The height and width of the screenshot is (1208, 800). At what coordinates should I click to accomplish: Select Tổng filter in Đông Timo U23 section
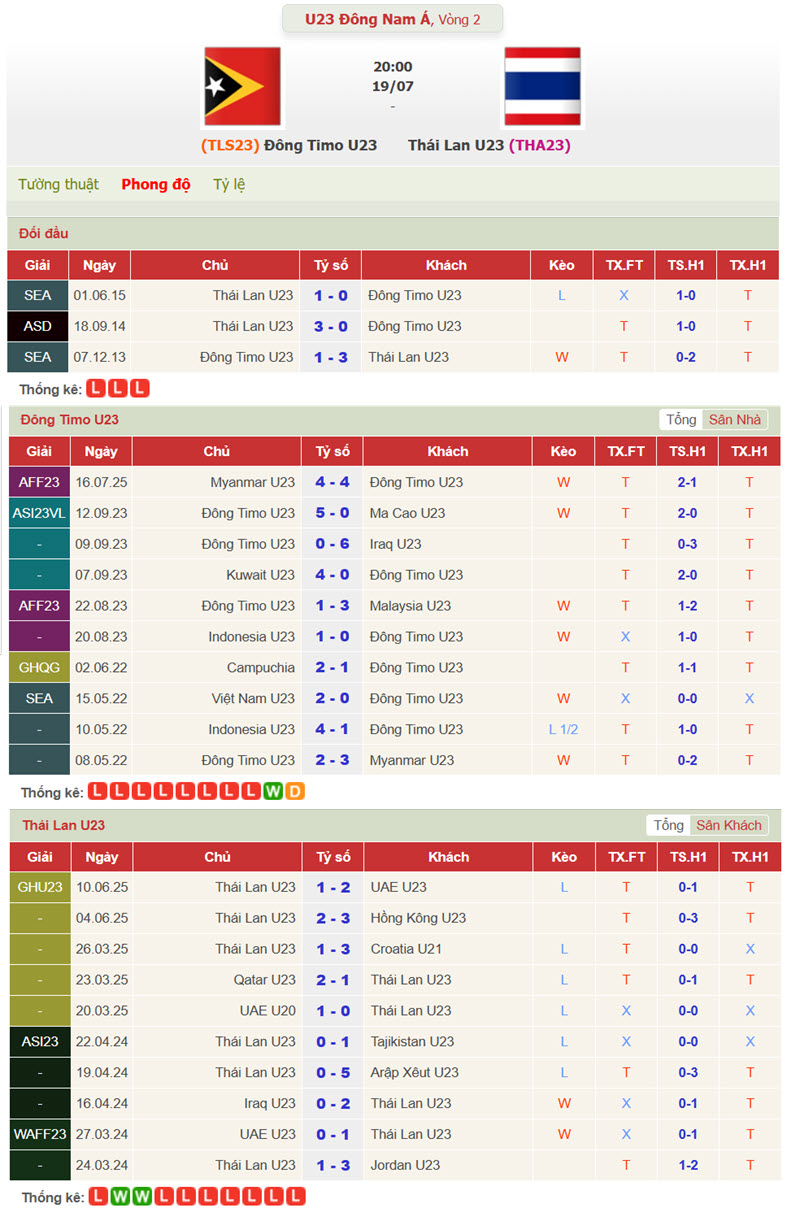(x=681, y=420)
